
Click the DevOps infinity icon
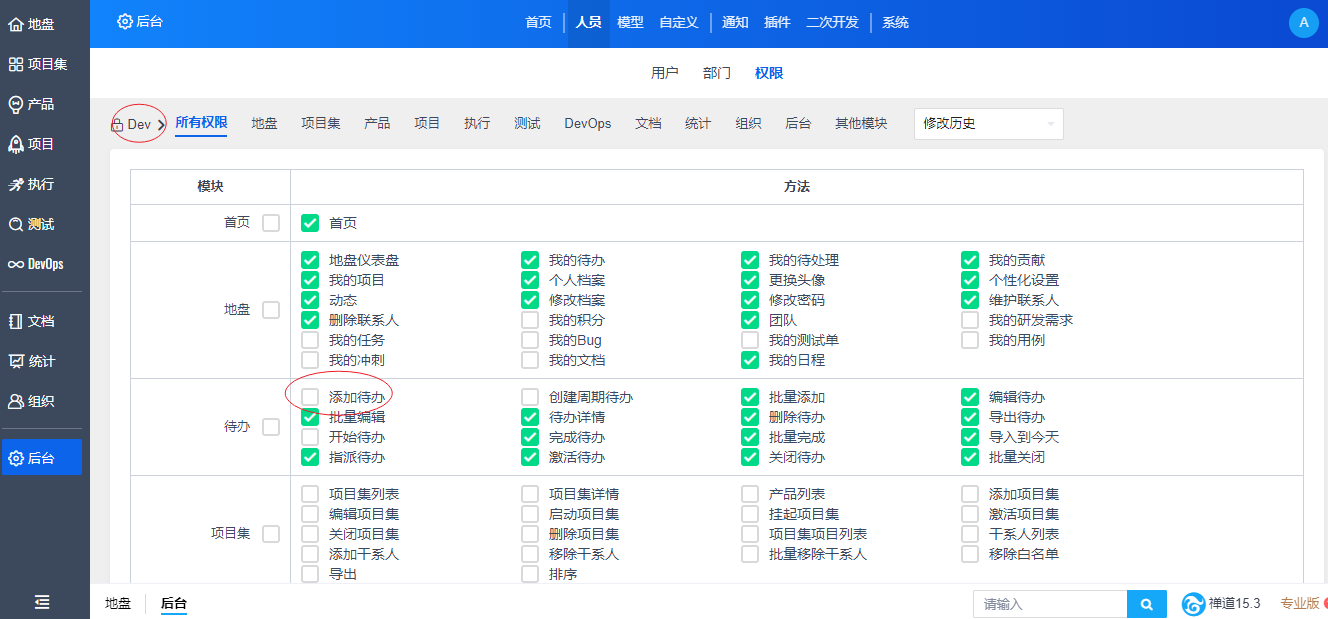[16, 264]
